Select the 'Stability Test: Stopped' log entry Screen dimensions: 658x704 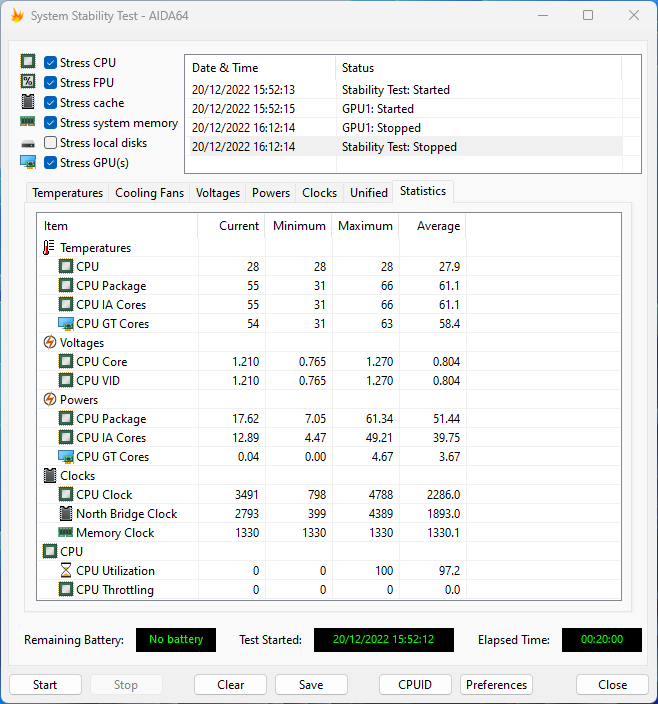point(406,147)
